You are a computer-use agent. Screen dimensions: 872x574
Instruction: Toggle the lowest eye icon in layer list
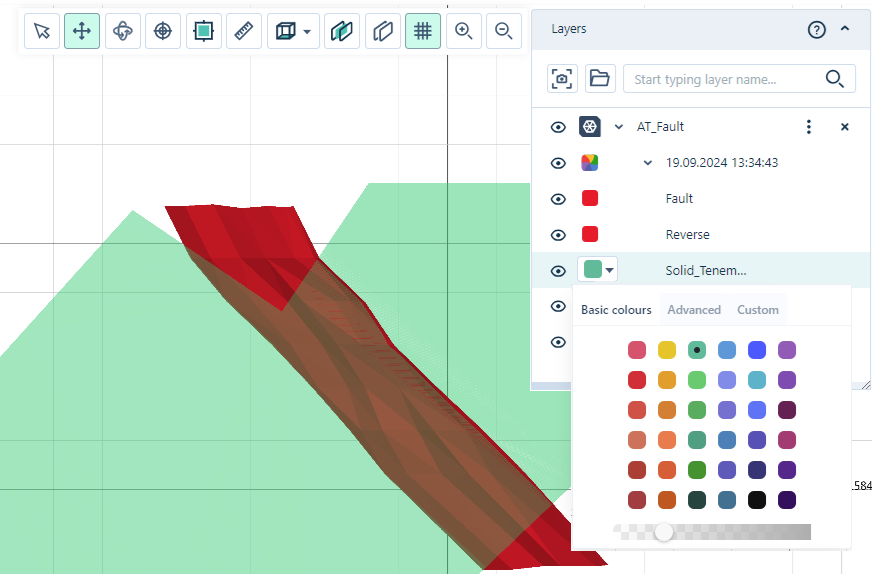pos(558,342)
